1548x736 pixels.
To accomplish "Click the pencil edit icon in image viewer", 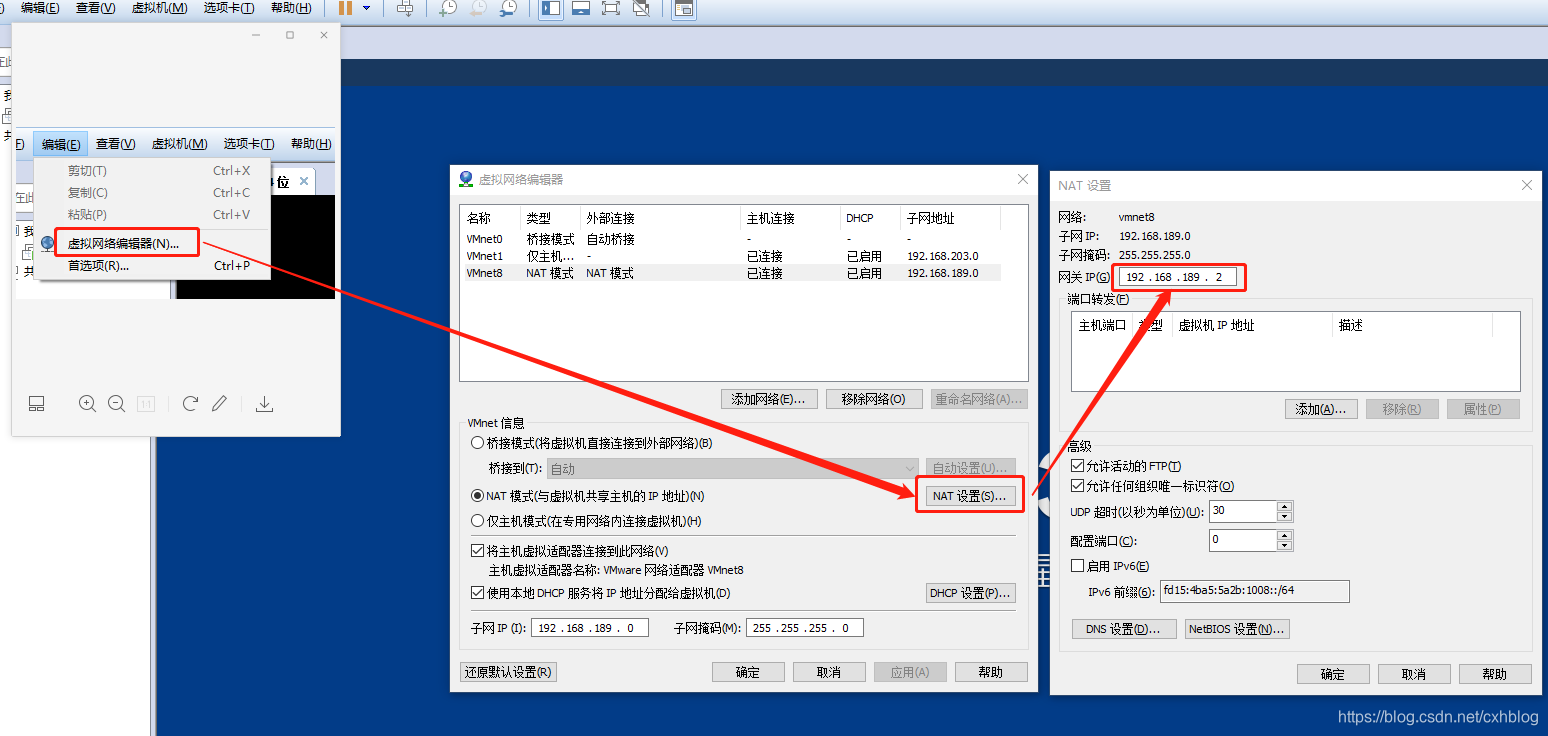I will [220, 404].
